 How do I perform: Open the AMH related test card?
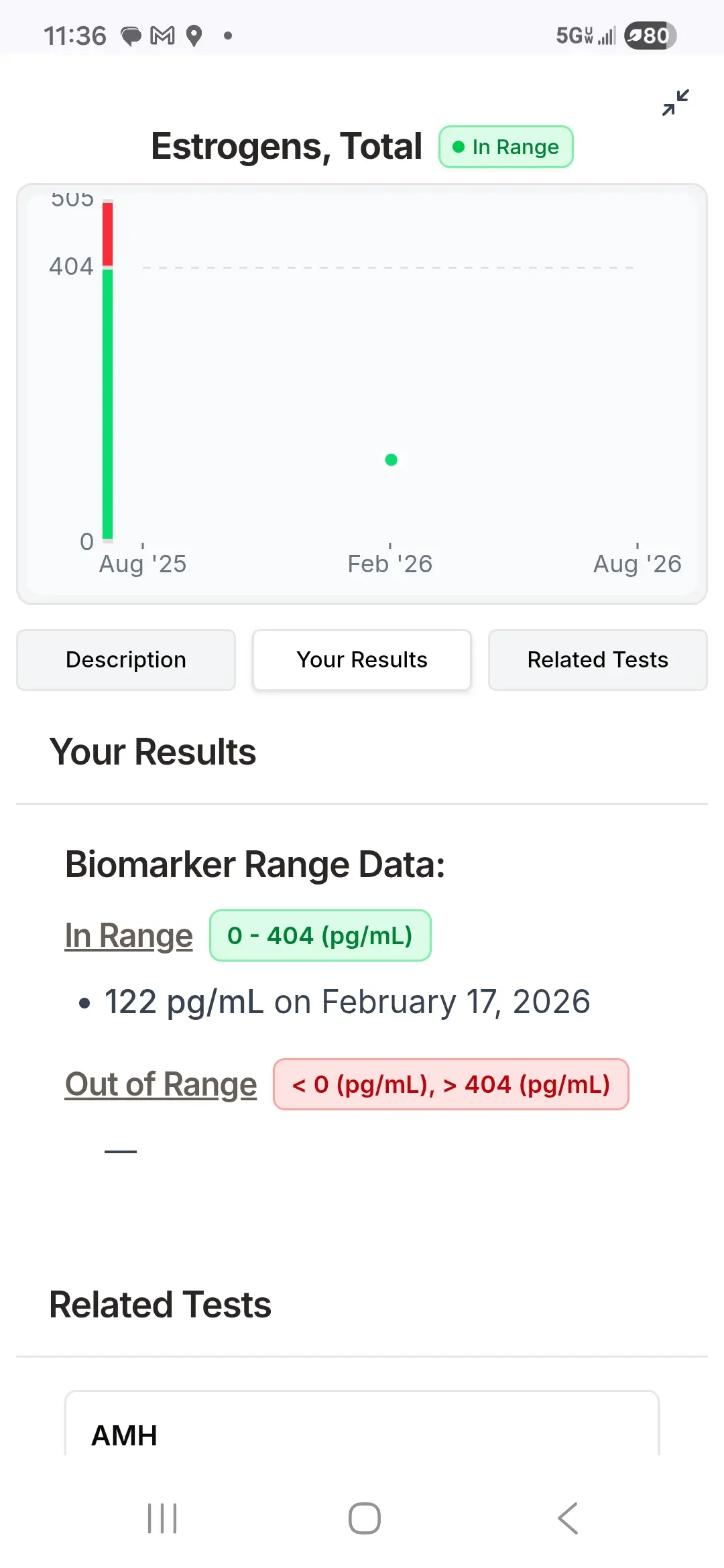coord(362,1427)
